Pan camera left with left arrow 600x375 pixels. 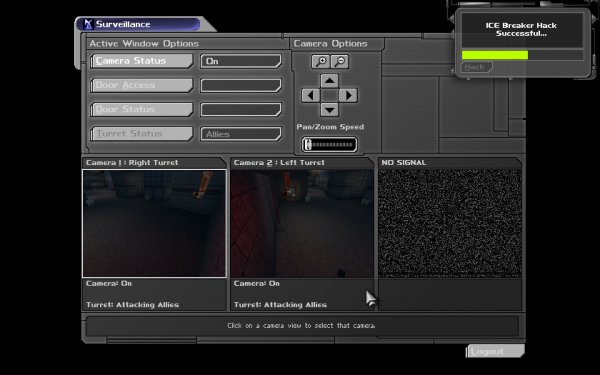(x=310, y=95)
